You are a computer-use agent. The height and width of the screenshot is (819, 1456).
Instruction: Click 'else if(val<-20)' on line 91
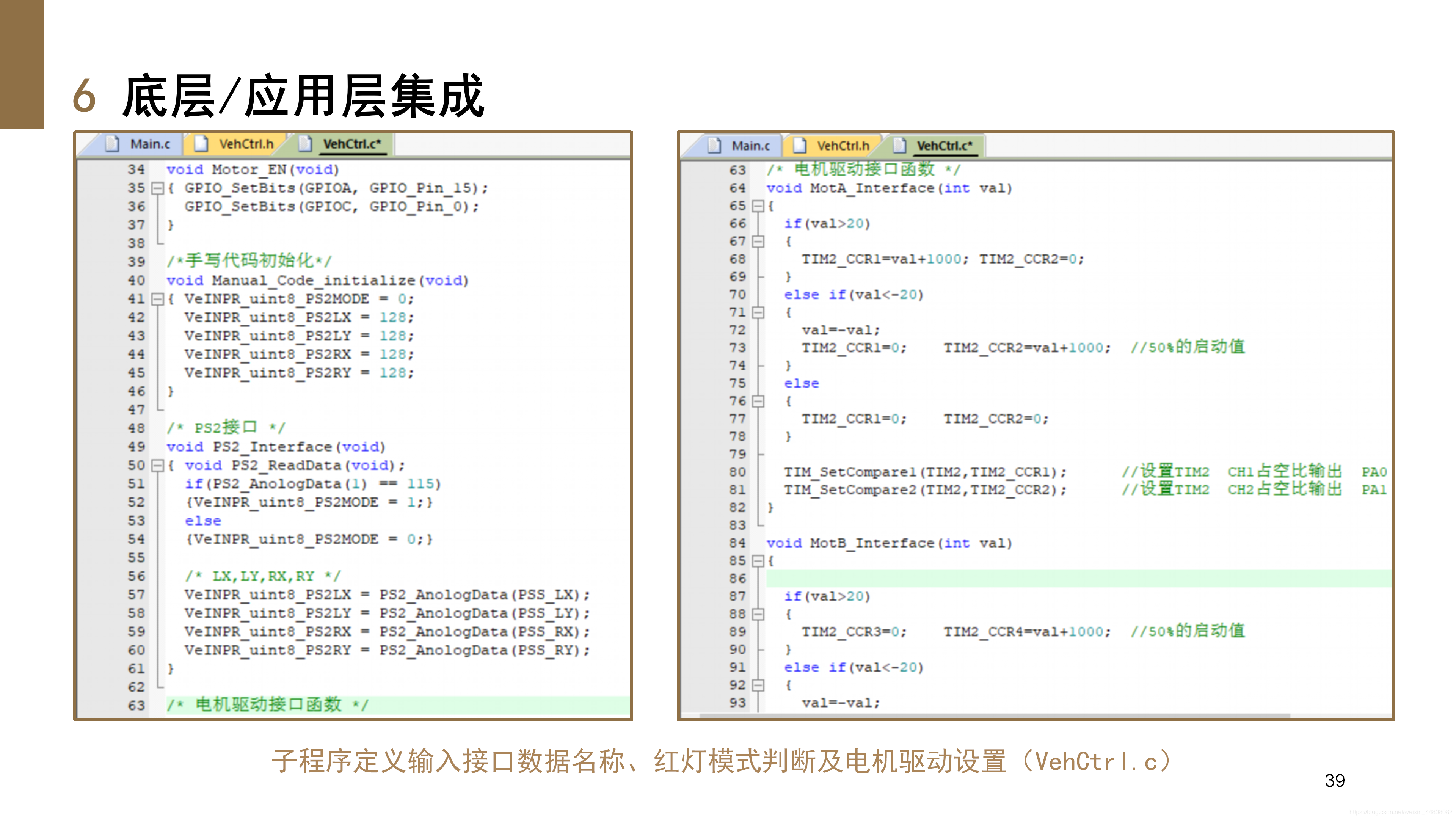coord(854,667)
